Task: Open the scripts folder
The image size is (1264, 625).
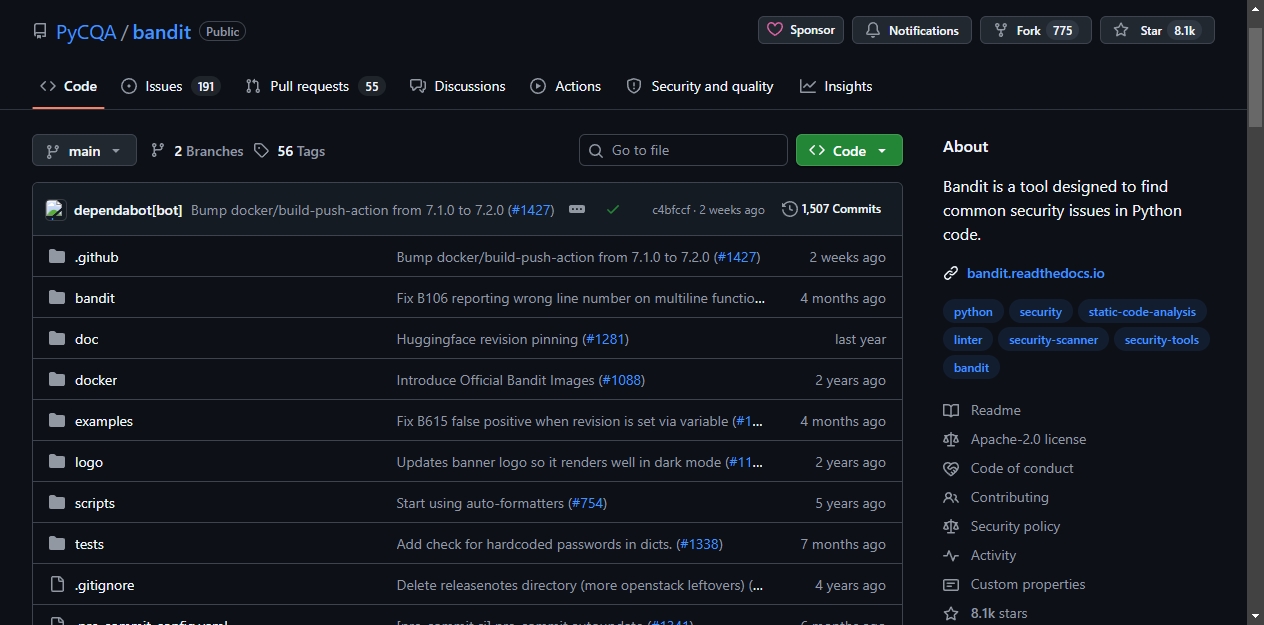Action: (x=95, y=503)
